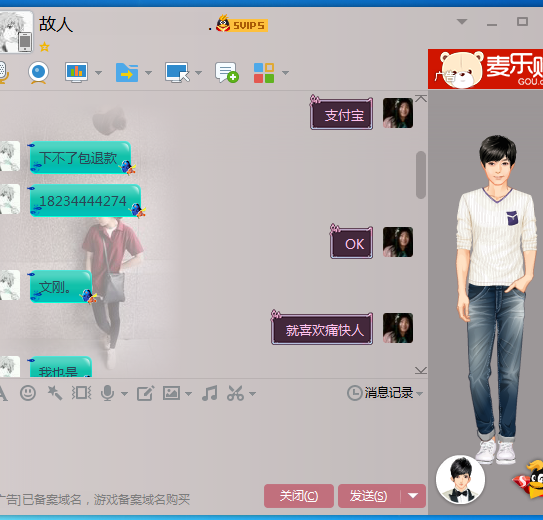This screenshot has width=543, height=520.
Task: Expand the remote desktop dropdown arrow
Action: click(198, 73)
